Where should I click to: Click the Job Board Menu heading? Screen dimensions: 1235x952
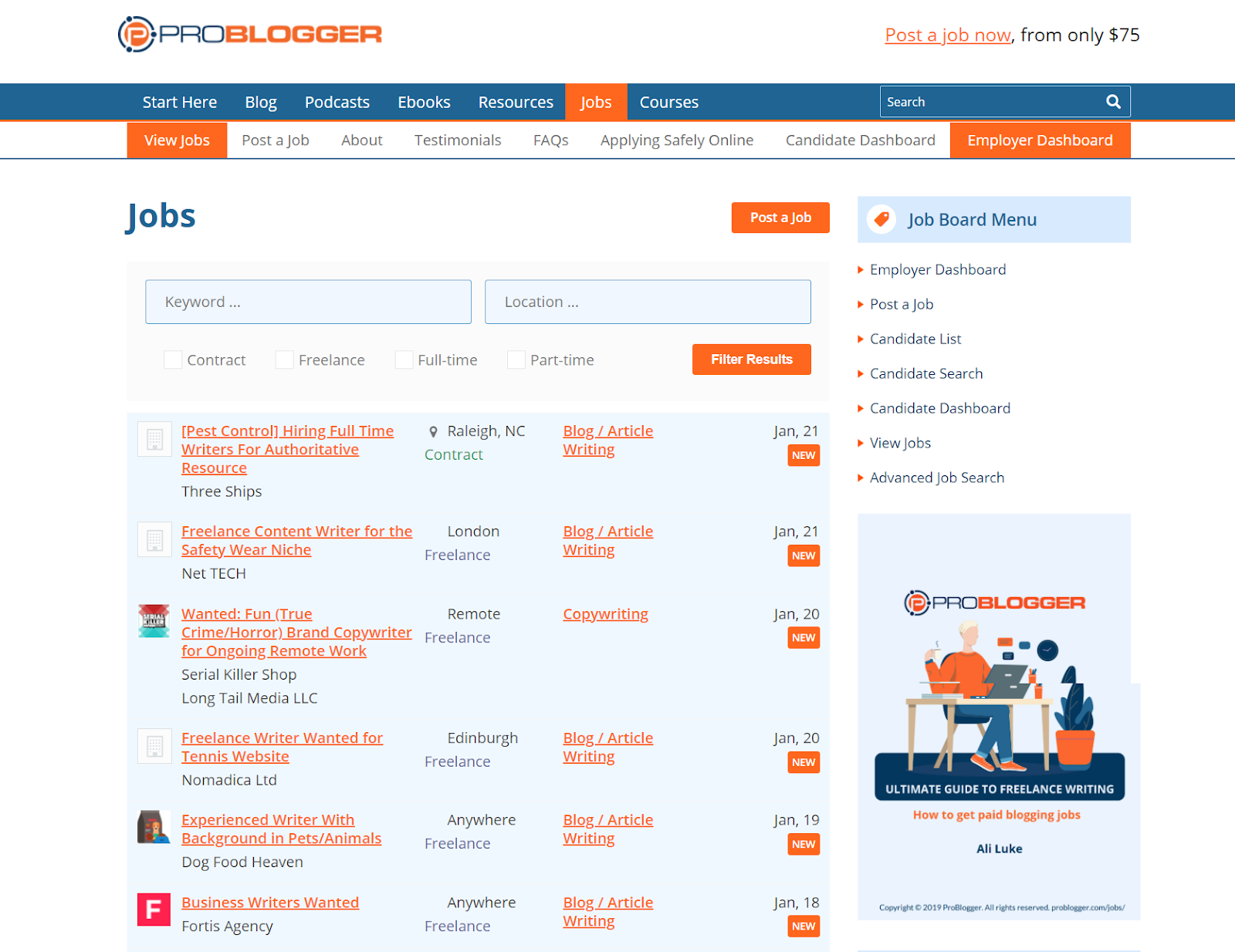click(x=972, y=220)
